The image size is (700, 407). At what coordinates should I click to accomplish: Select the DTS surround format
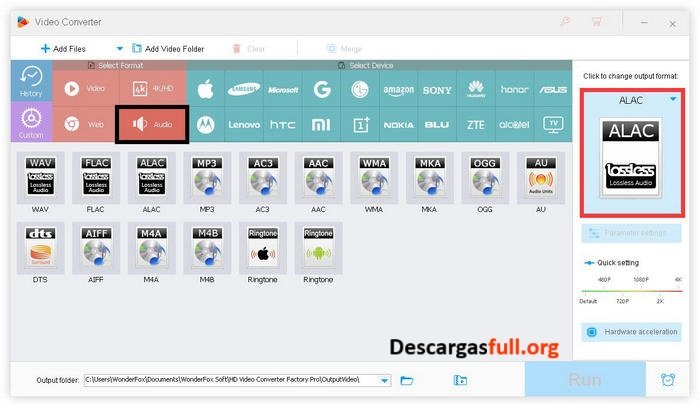pos(40,248)
